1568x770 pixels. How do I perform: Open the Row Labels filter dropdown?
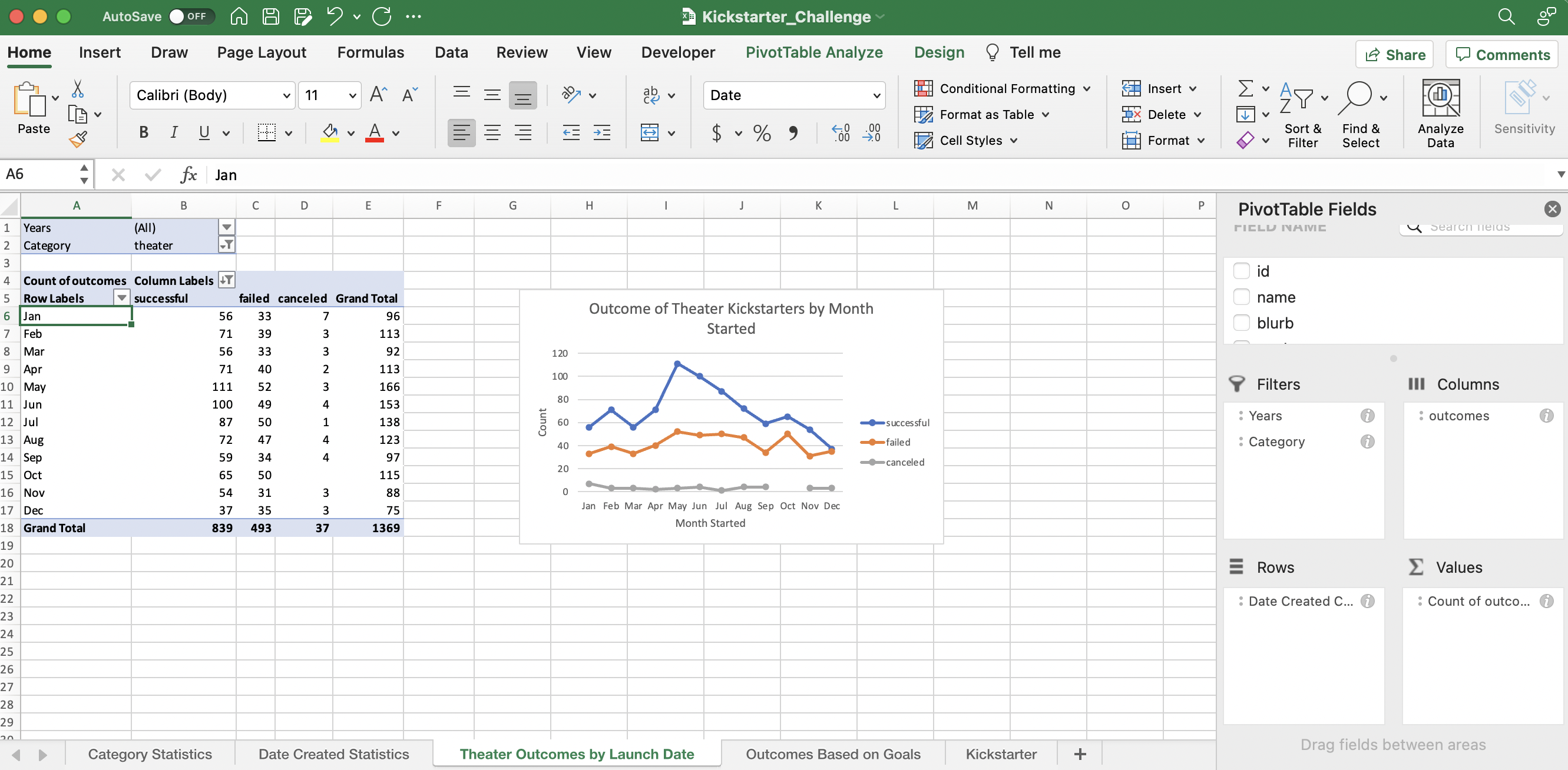(x=121, y=298)
